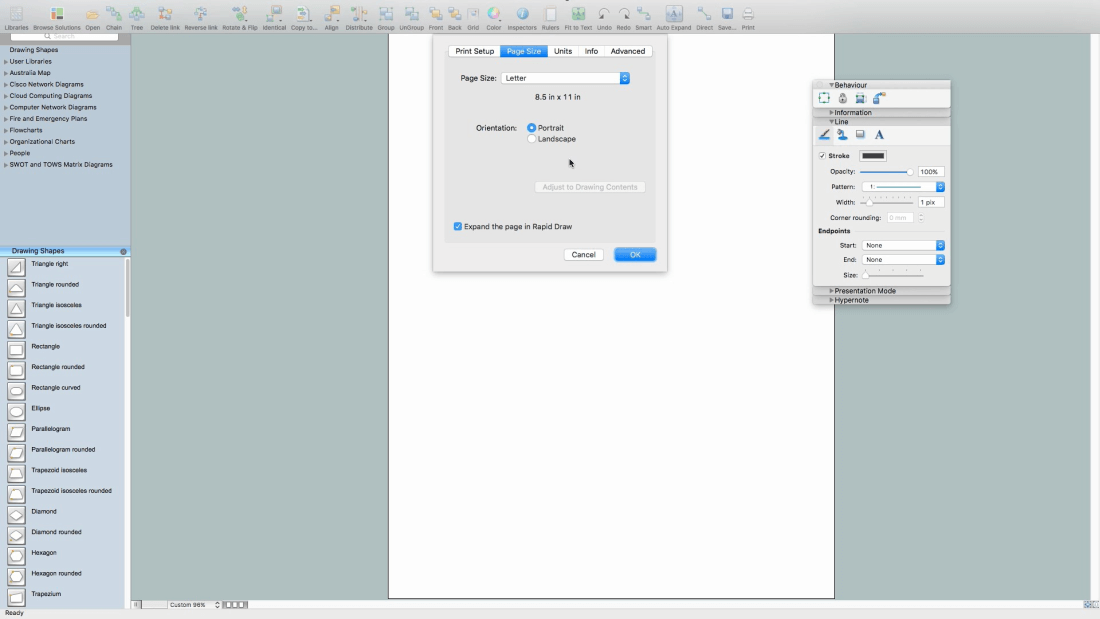Select the Ellipse shape from Drawing Shapes
Image resolution: width=1100 pixels, height=619 pixels.
[40, 408]
